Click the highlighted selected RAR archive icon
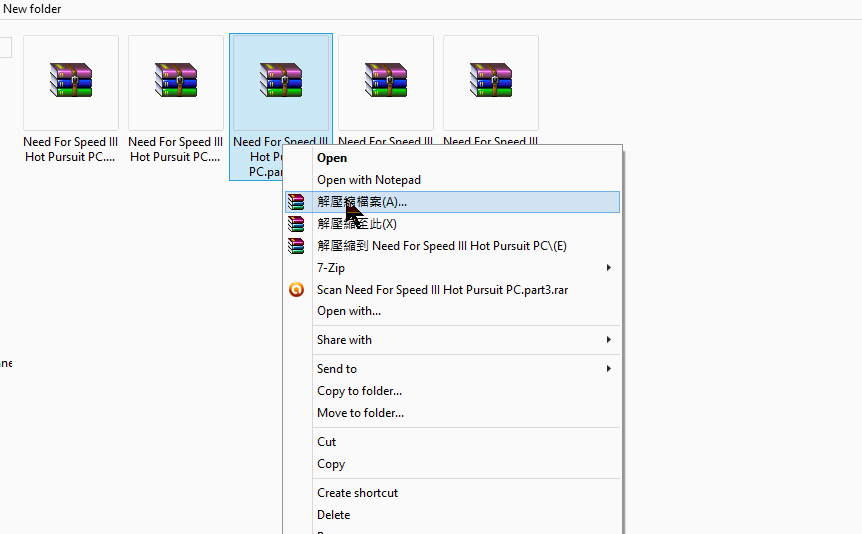Viewport: 862px width, 534px height. (281, 80)
